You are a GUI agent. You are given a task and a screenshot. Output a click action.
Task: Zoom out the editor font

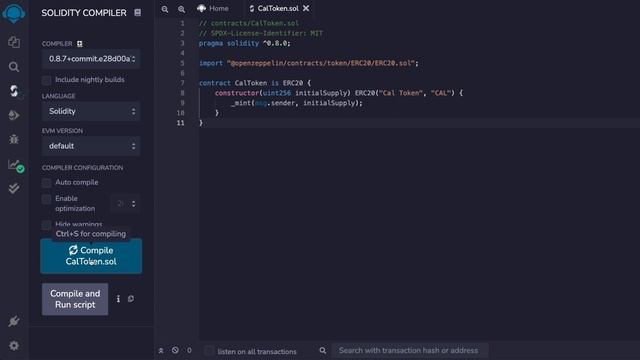click(165, 9)
